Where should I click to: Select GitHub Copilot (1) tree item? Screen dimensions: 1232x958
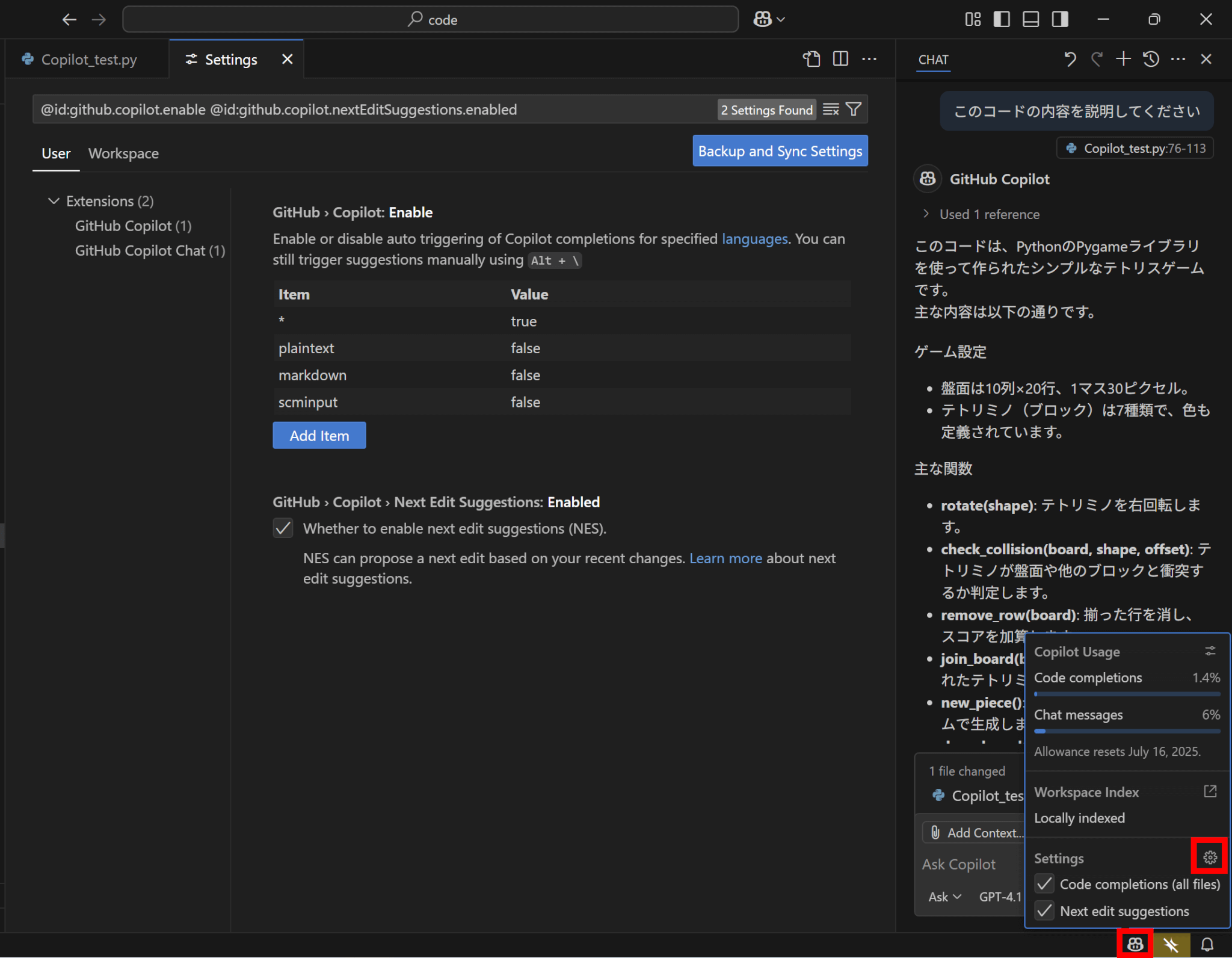[133, 226]
